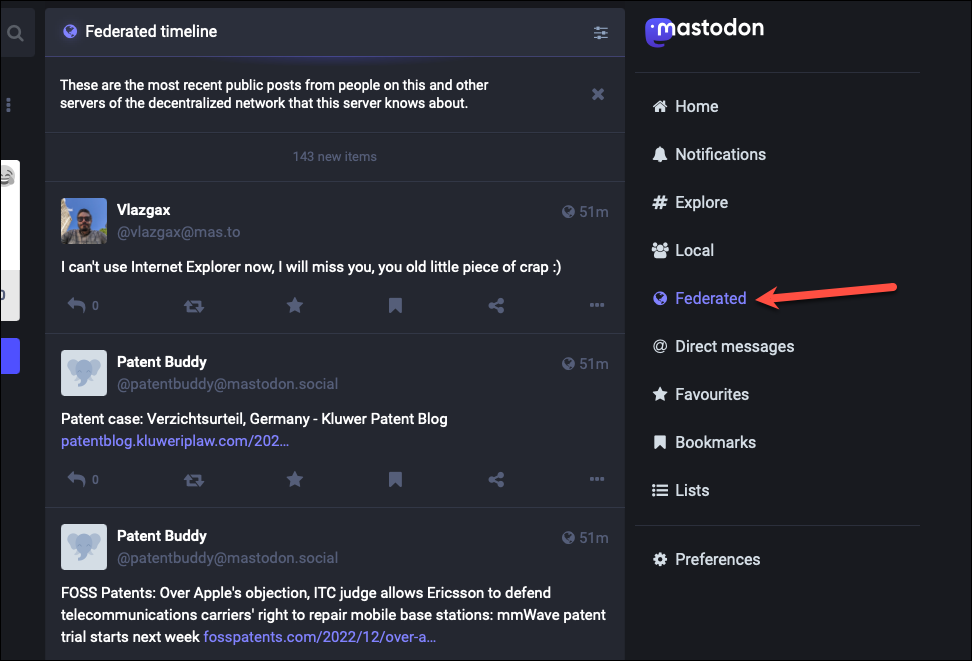Open the Explore hashtag page
This screenshot has width=972, height=661.
pyautogui.click(x=690, y=202)
